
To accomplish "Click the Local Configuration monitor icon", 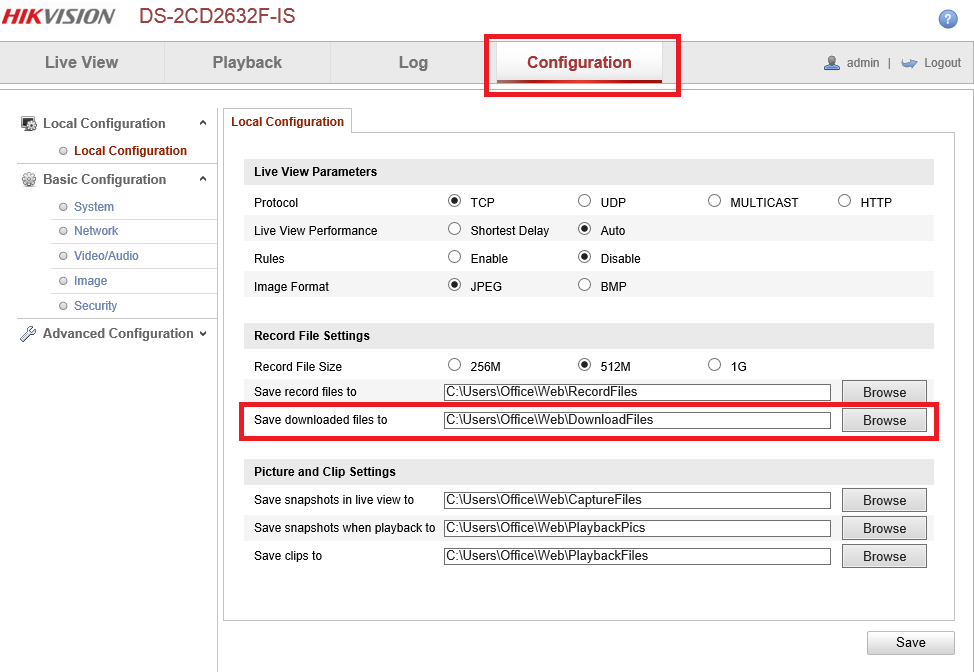I will point(29,124).
